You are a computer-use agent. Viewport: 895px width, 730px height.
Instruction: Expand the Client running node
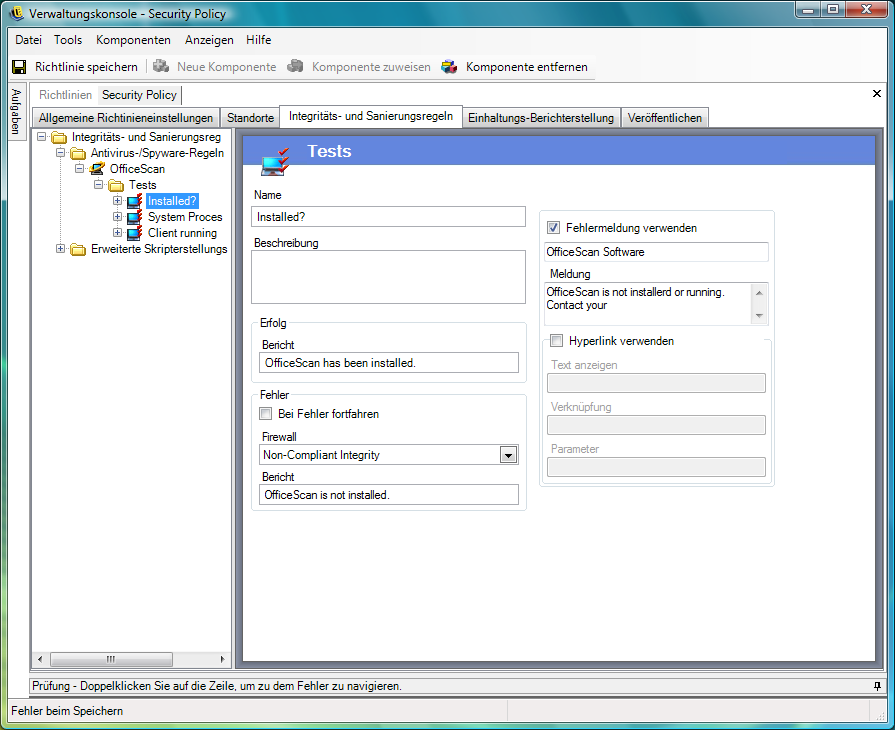(118, 233)
